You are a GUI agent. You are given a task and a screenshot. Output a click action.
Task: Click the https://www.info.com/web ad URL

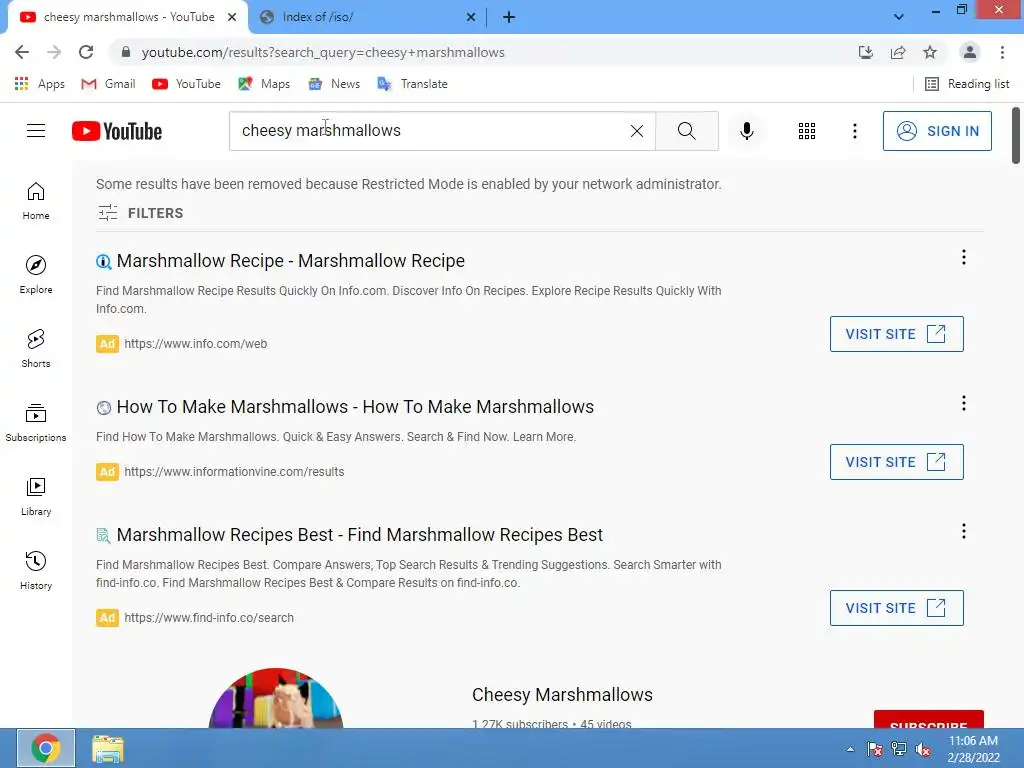point(195,344)
